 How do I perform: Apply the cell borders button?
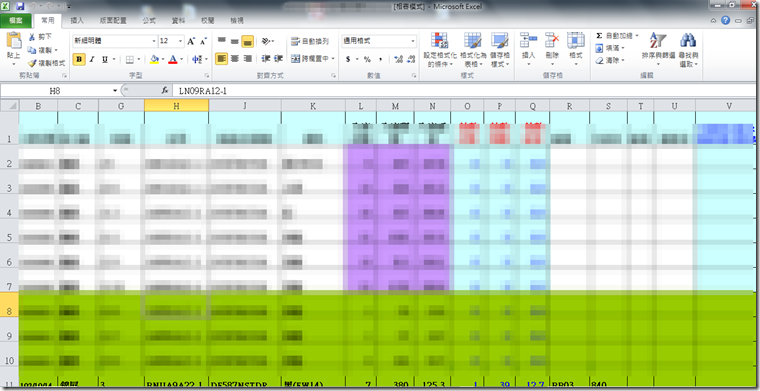[130, 59]
